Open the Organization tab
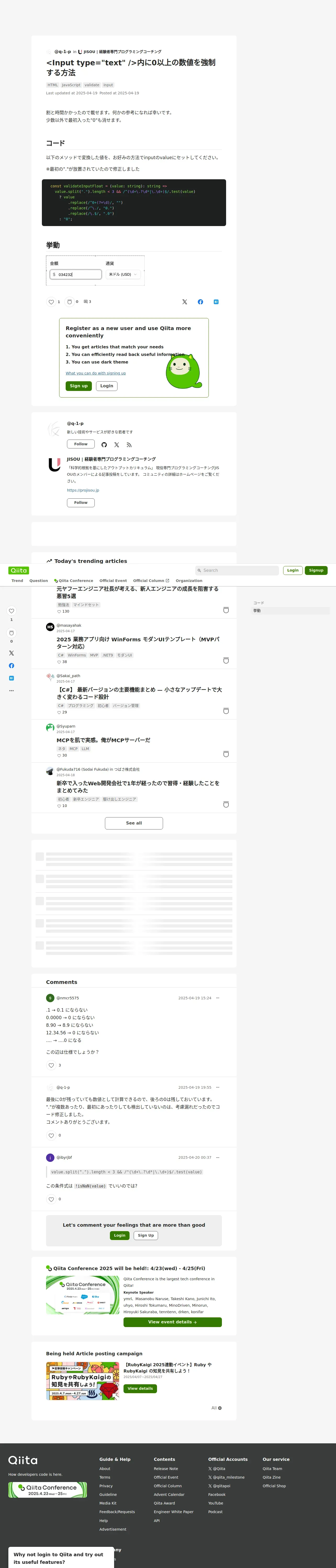Image resolution: width=336 pixels, height=1568 pixels. point(189,581)
